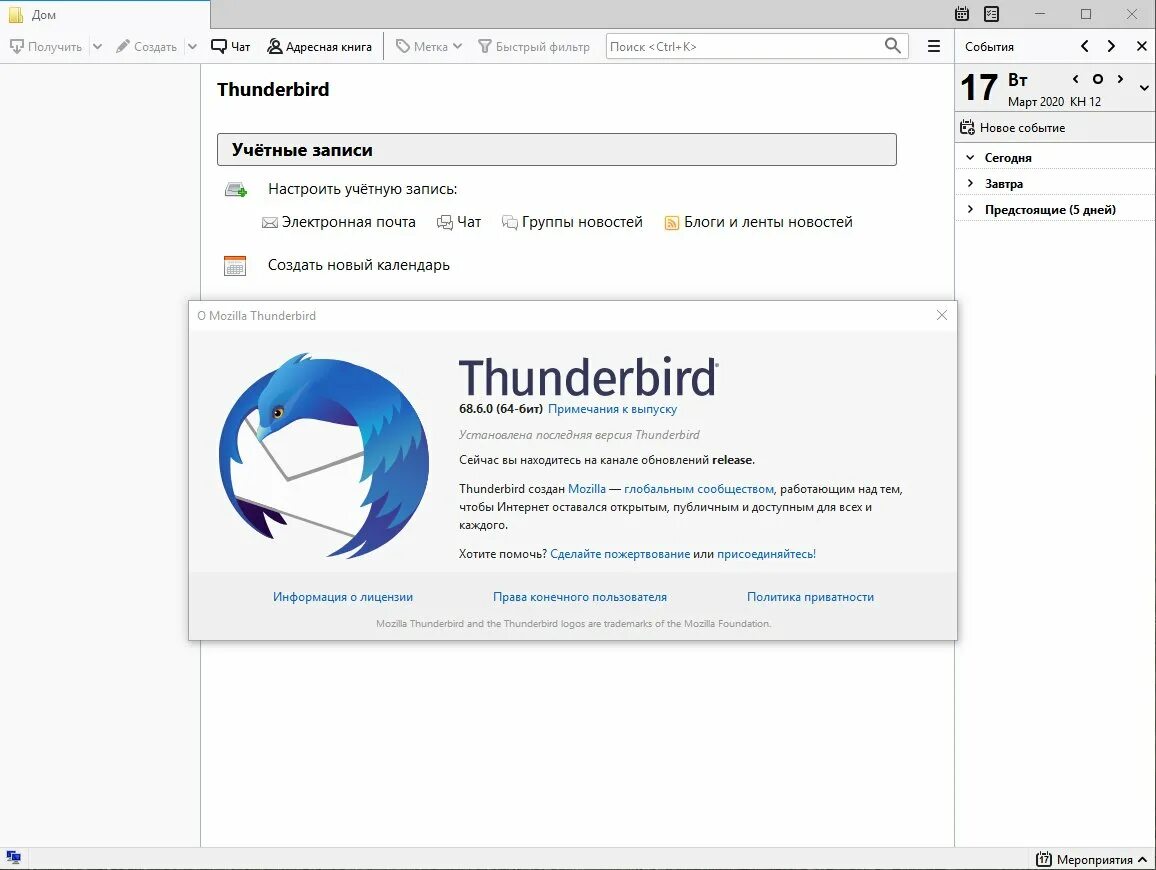The width and height of the screenshot is (1156, 870).
Task: Click the account setup icon beside Настроить учётную запись
Action: click(235, 189)
